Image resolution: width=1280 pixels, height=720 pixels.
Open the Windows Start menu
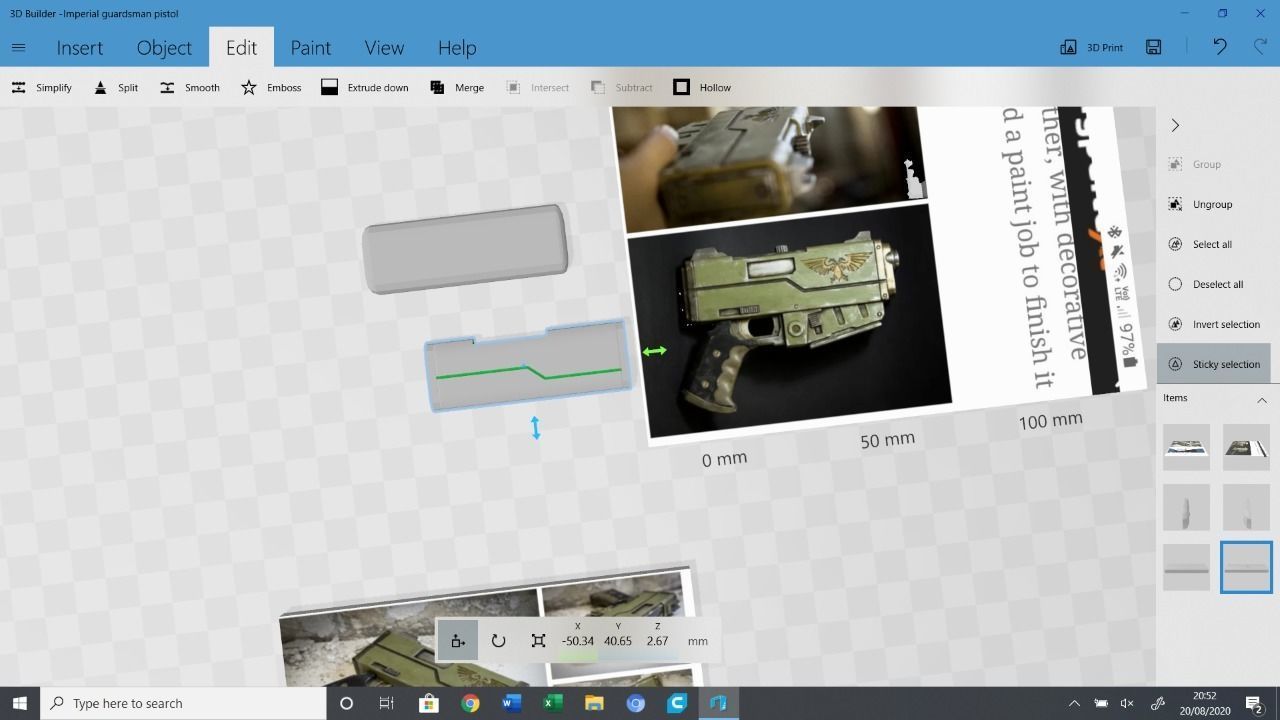point(19,703)
